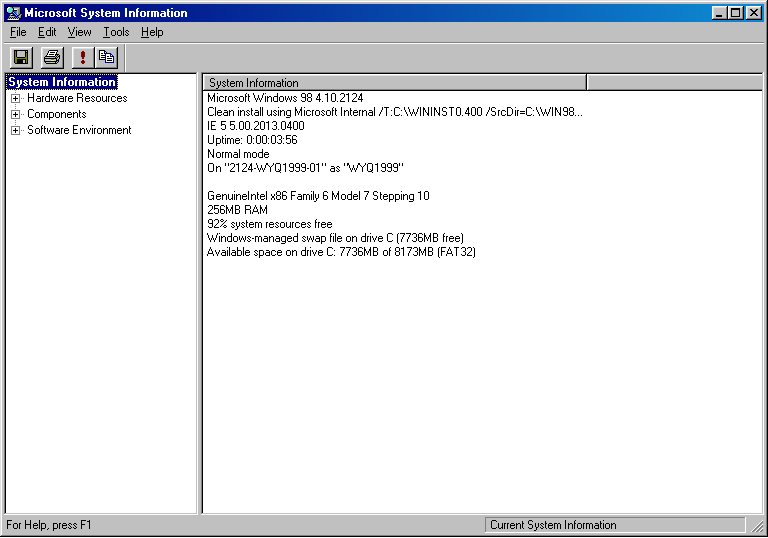Click the resize grip in status bar corner

pyautogui.click(x=757, y=526)
